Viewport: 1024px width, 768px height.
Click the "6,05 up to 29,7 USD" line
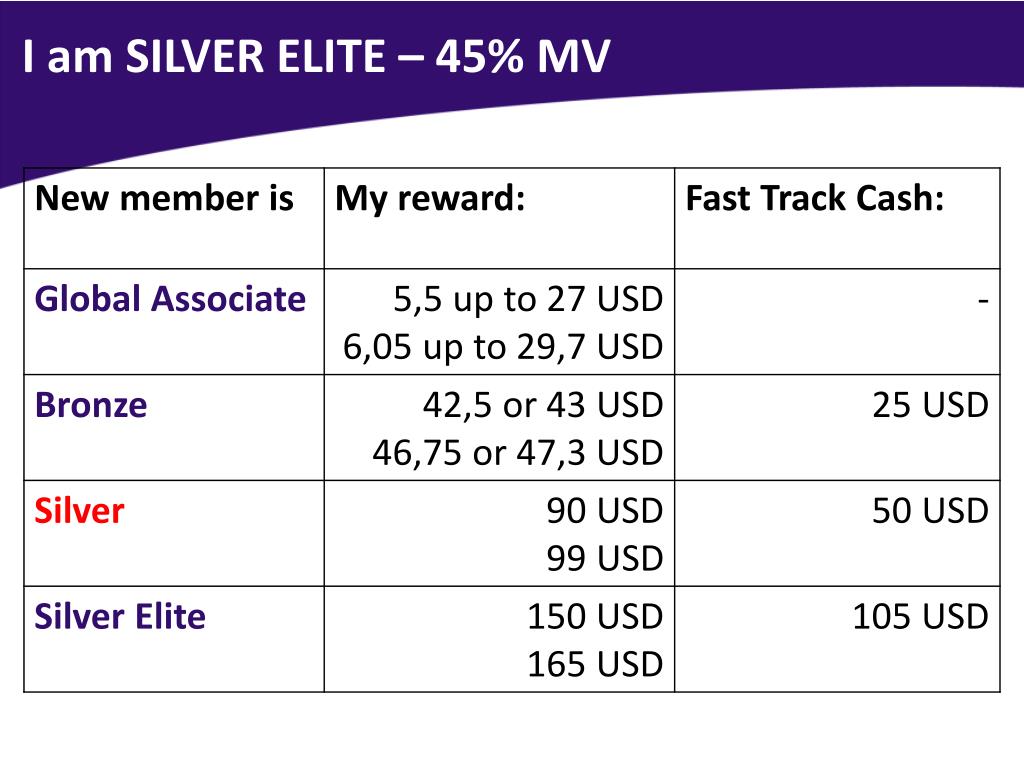coord(503,347)
